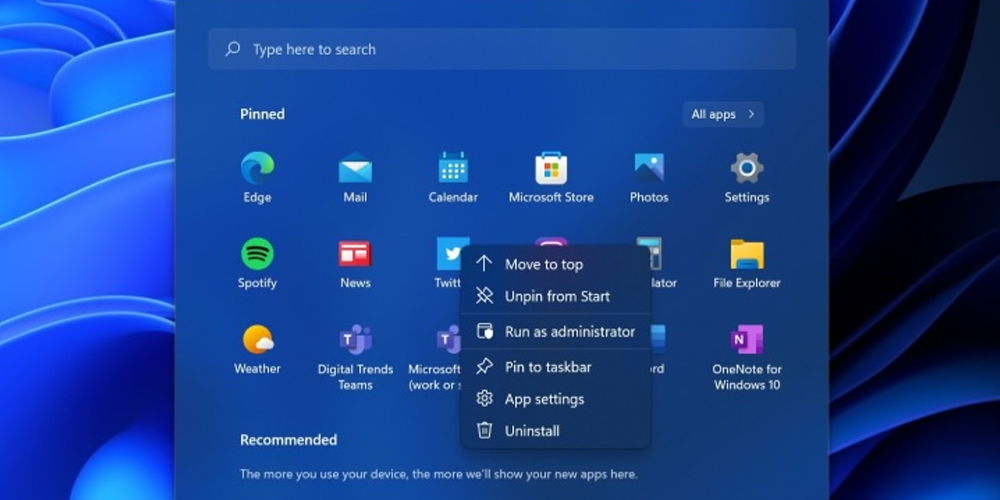
Task: Click the Recommended section heading
Action: tap(288, 439)
